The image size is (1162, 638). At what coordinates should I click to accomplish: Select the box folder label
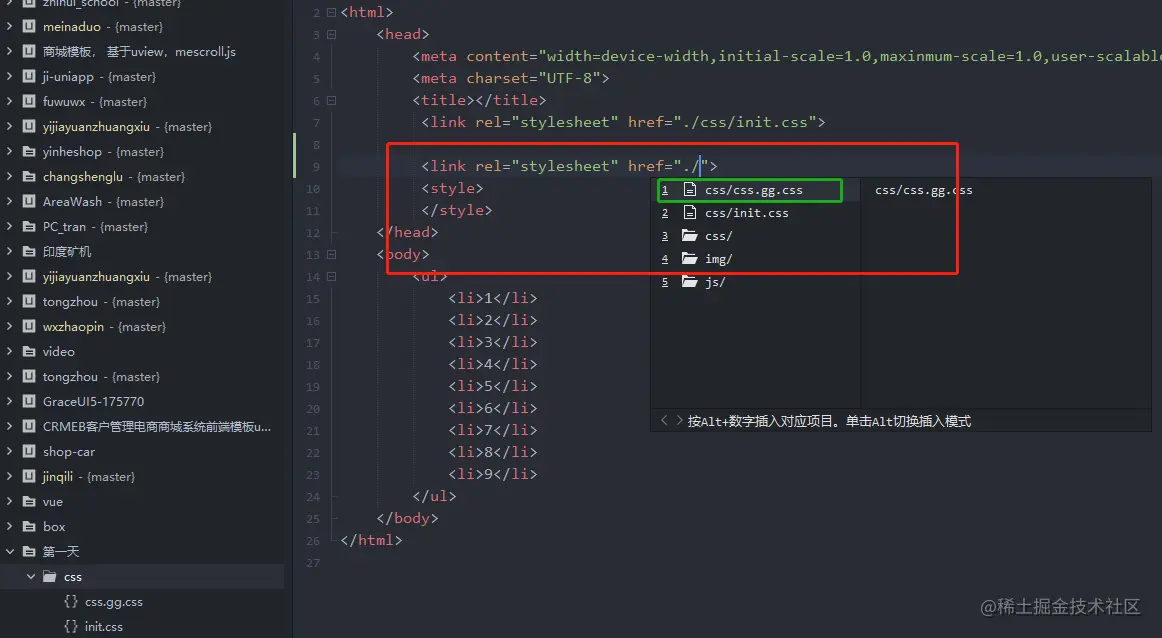click(x=54, y=527)
